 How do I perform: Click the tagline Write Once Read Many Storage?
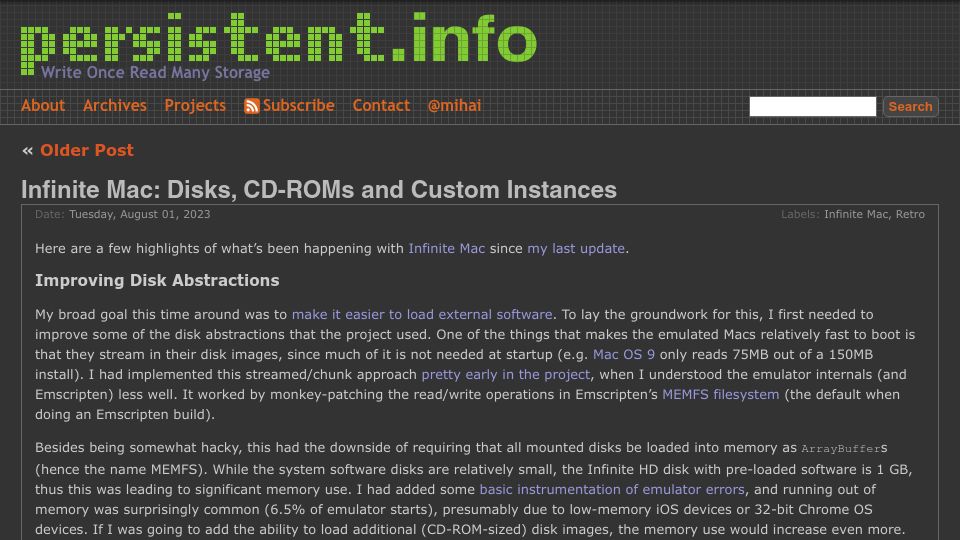[156, 72]
